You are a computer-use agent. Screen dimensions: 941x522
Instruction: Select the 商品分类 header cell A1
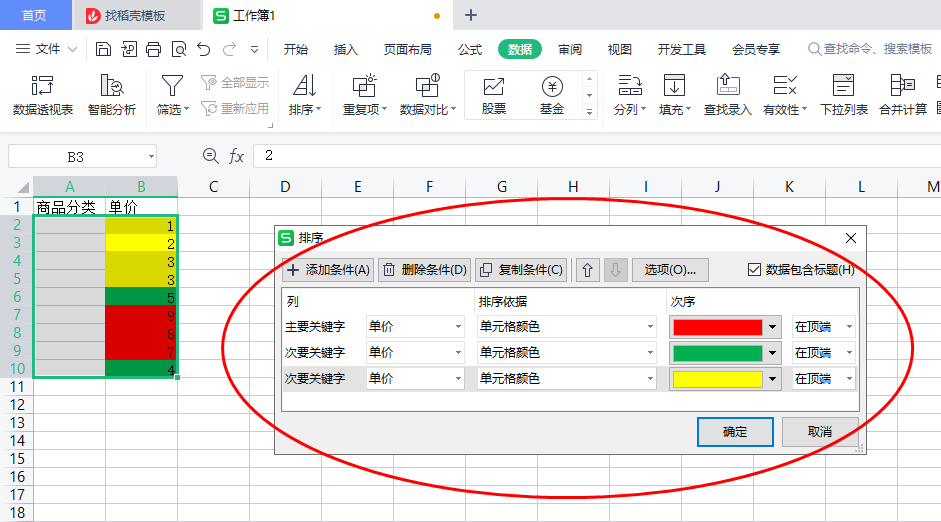pos(69,207)
